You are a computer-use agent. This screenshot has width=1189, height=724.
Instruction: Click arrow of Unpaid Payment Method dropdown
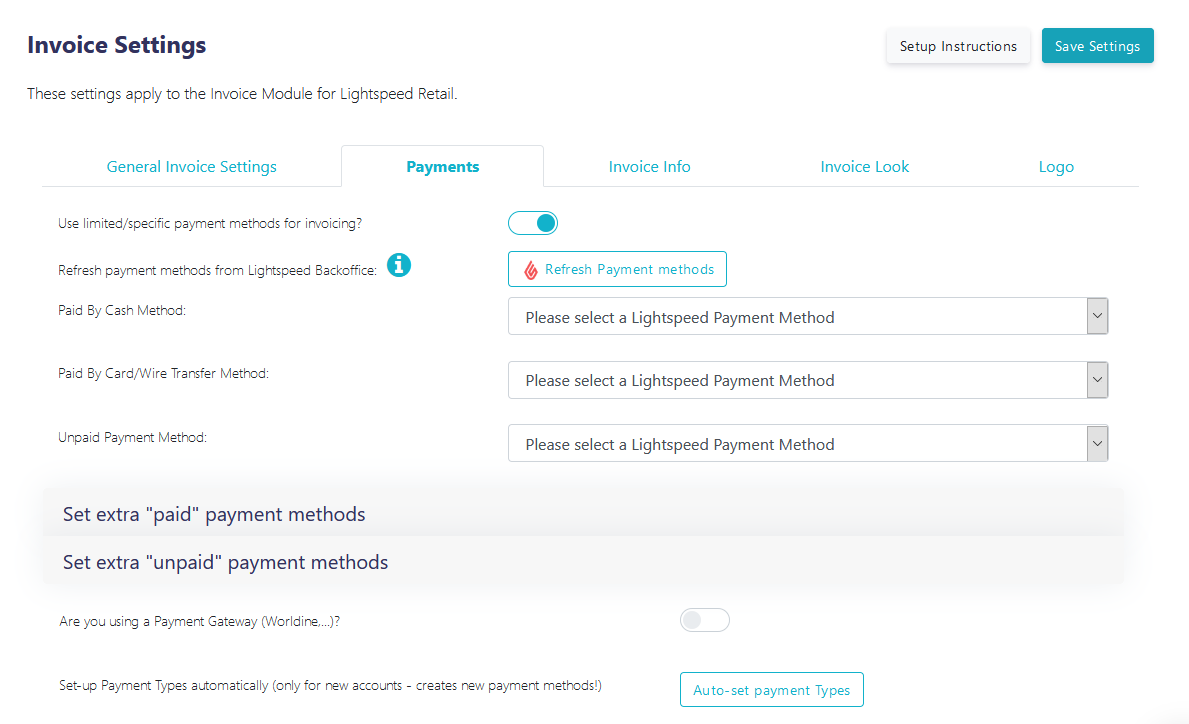point(1097,443)
